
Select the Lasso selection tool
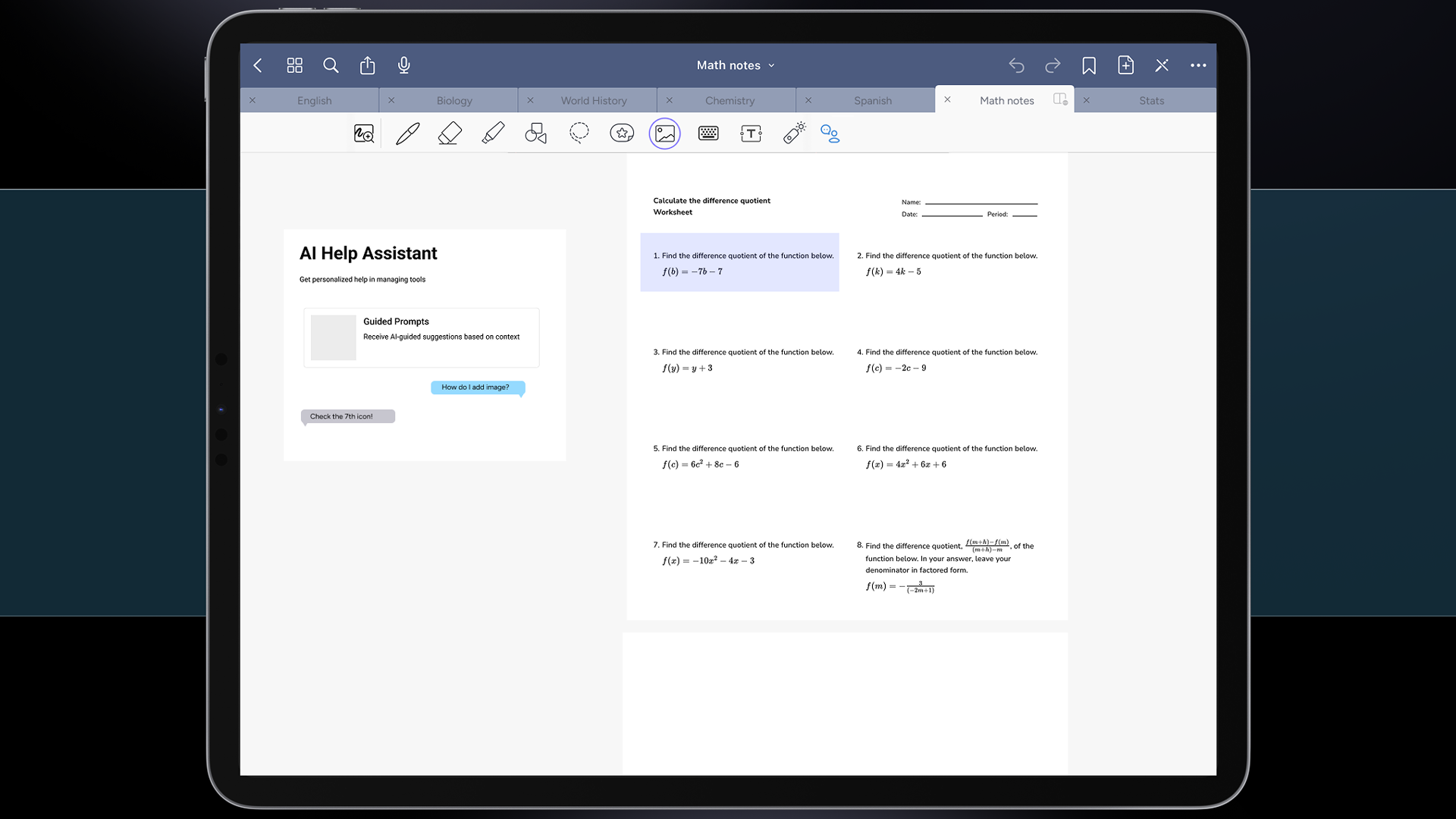[579, 134]
